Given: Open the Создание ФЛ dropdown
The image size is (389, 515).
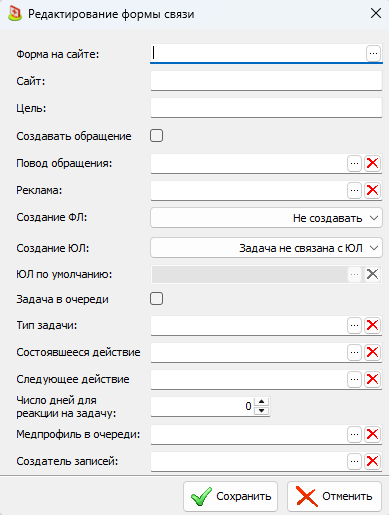Looking at the screenshot, I should 266,218.
